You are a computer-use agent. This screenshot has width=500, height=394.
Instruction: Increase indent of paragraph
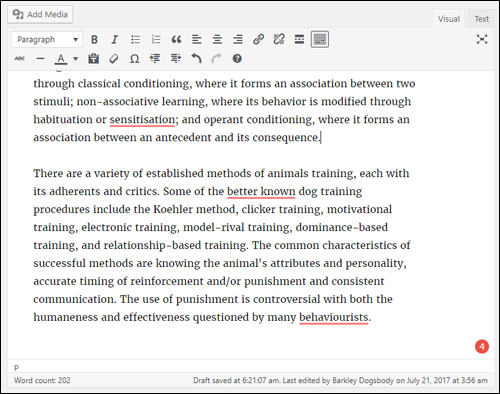(x=176, y=59)
